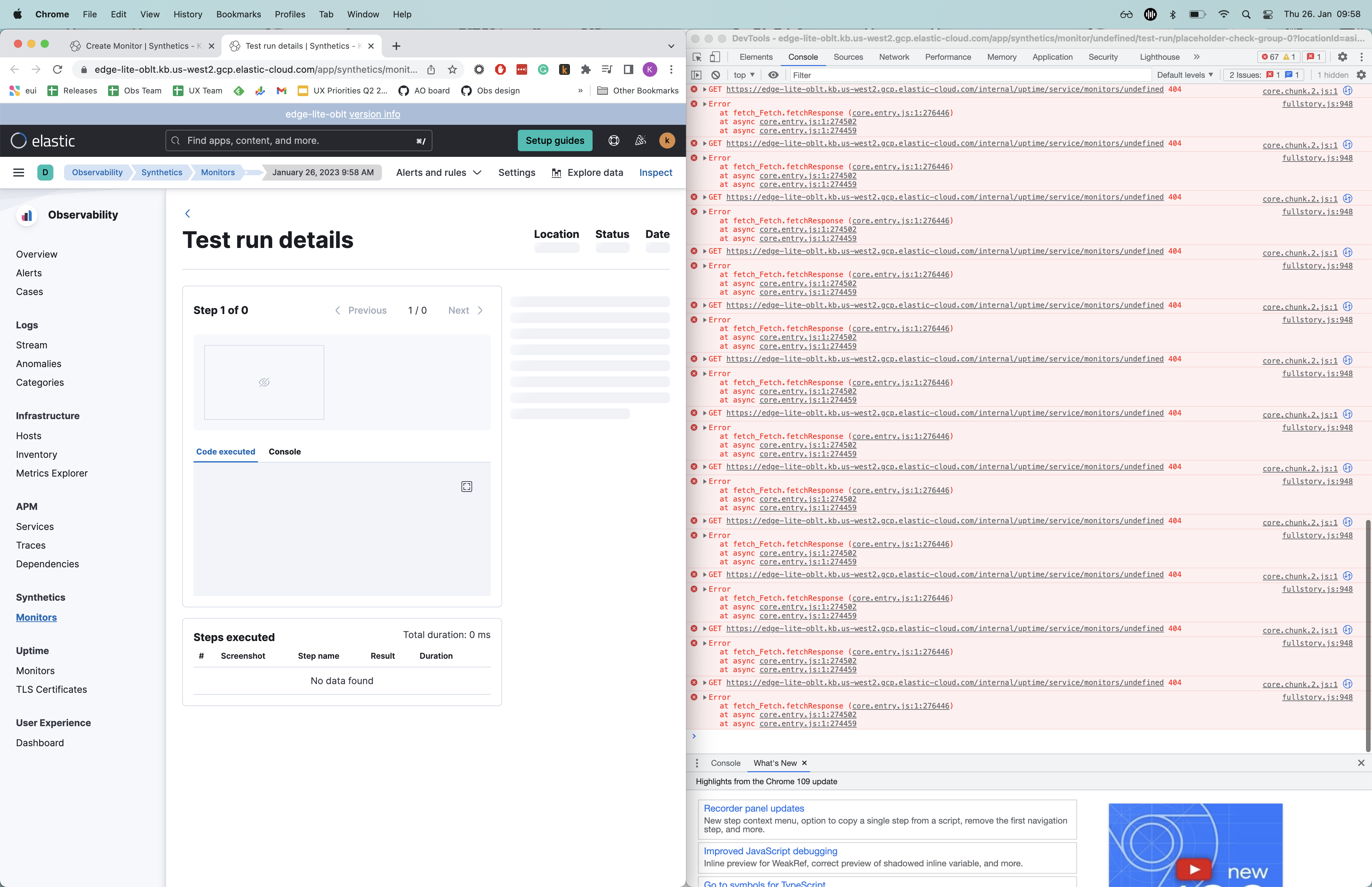
Task: Expand the first GET 404 error entry
Action: [x=705, y=89]
